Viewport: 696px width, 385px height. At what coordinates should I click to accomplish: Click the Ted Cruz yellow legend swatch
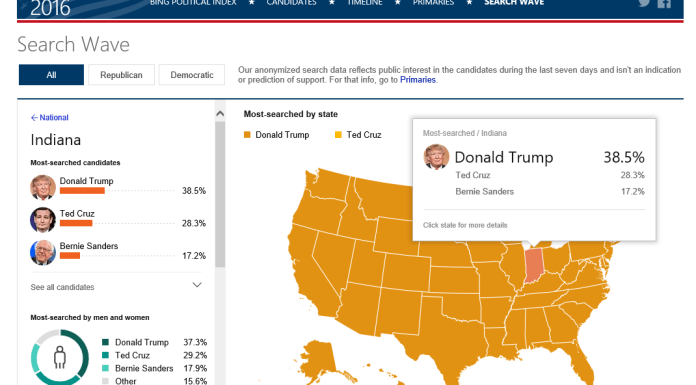point(338,135)
